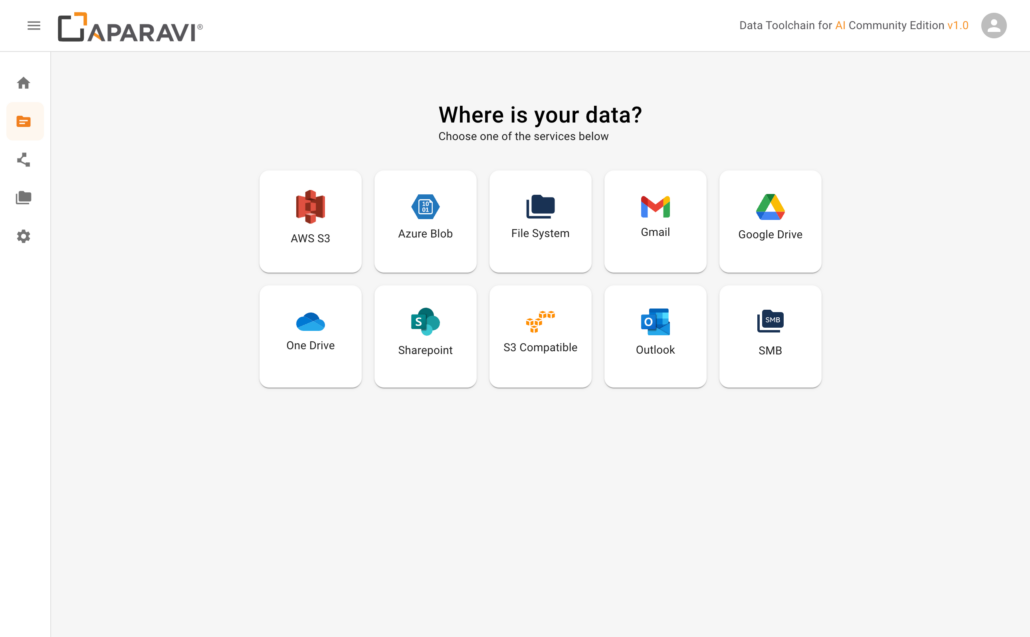Go to the Home sidebar icon

coord(24,83)
